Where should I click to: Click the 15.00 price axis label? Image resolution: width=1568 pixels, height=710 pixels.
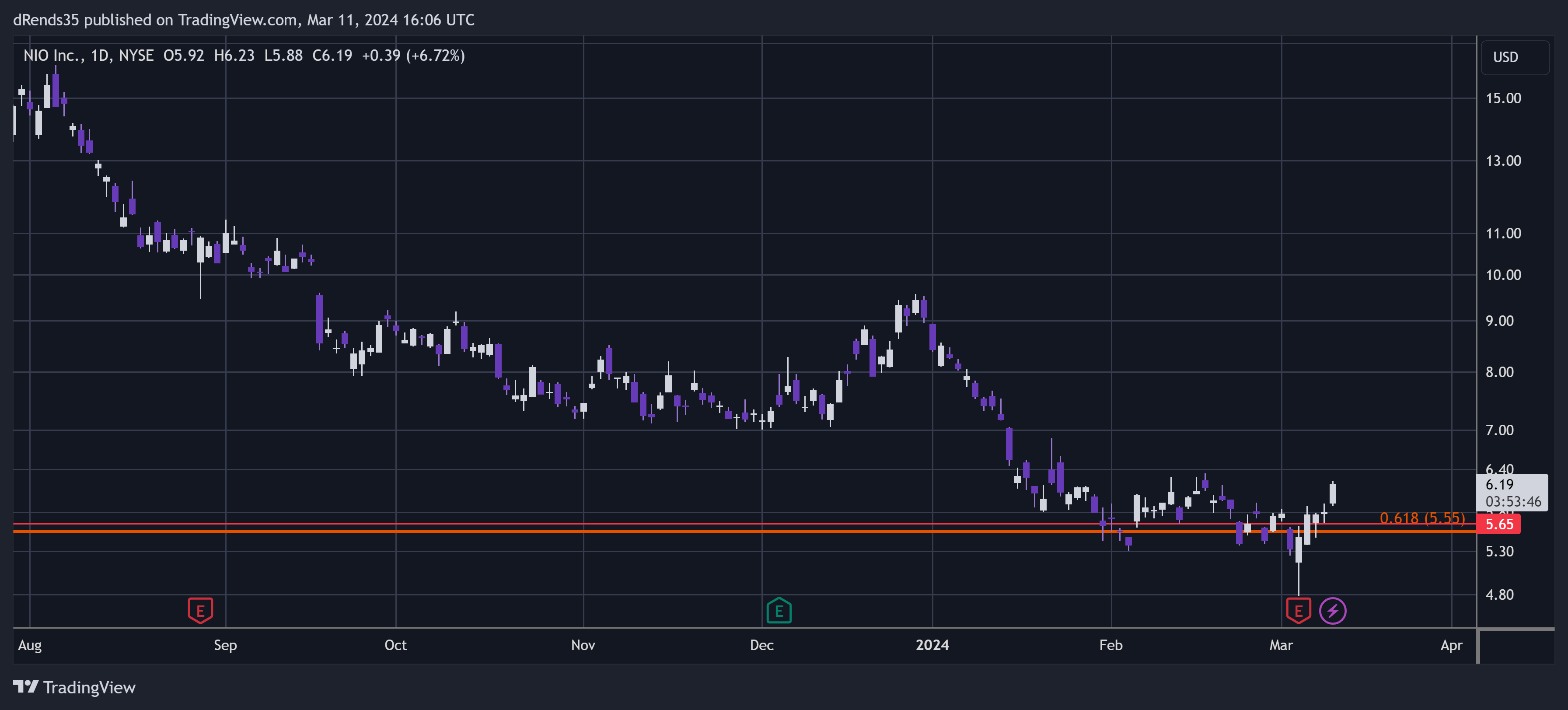point(1503,98)
